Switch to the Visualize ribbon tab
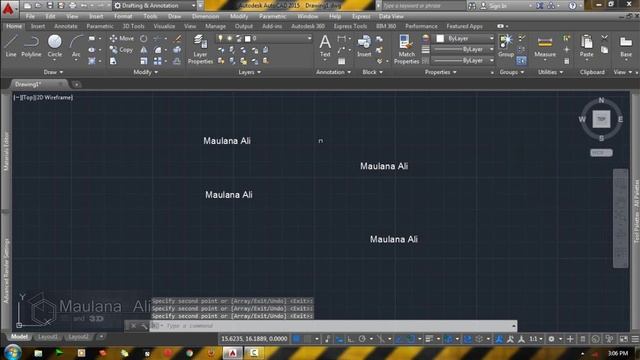Viewport: 640px width, 360px height. [x=164, y=26]
